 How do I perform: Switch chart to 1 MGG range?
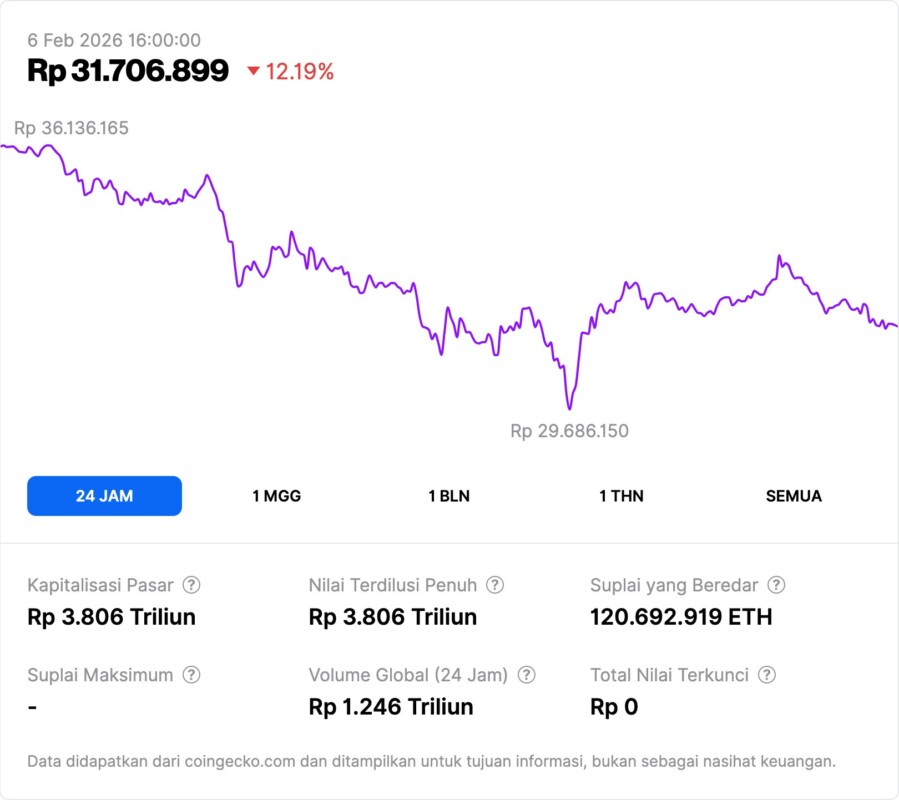point(276,496)
